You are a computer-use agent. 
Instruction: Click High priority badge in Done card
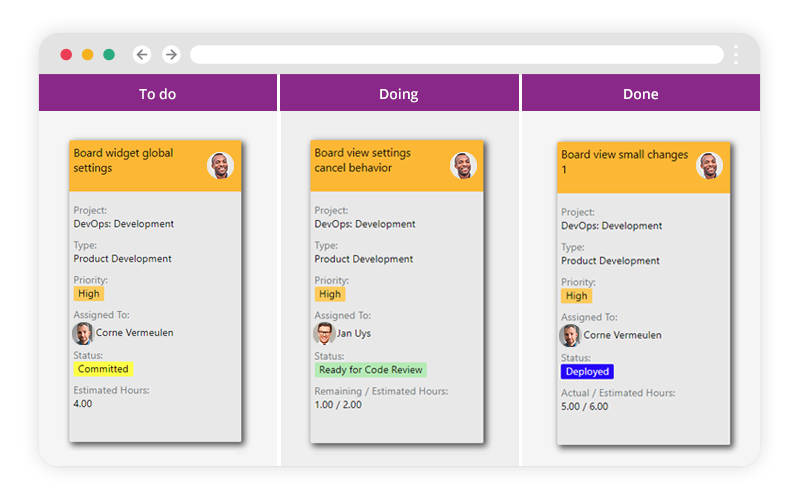tap(577, 295)
